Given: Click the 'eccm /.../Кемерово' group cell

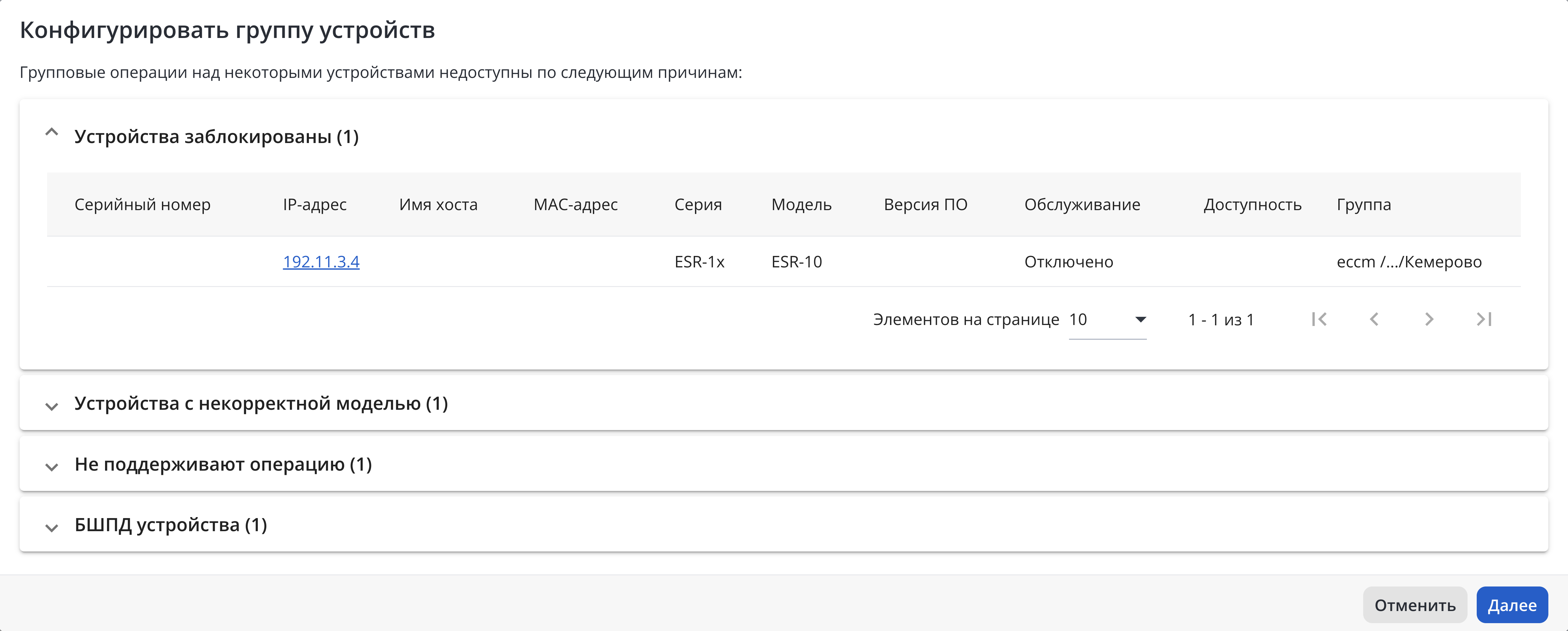Looking at the screenshot, I should tap(1409, 262).
